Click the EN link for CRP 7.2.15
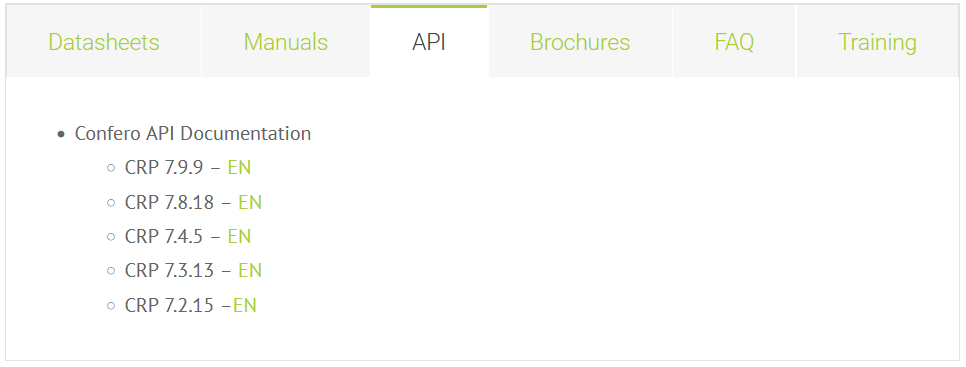This screenshot has height=367, width=966. click(x=245, y=305)
